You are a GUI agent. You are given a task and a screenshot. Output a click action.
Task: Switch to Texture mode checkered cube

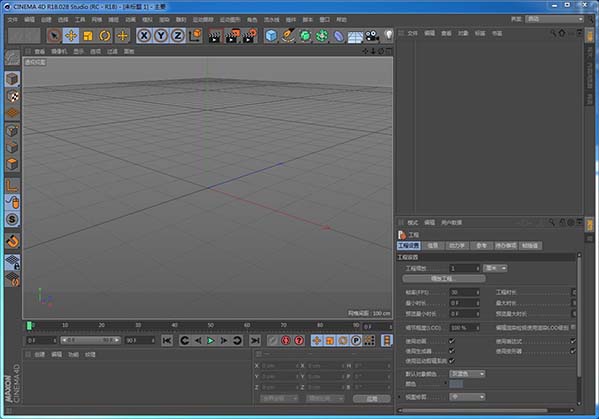click(13, 96)
